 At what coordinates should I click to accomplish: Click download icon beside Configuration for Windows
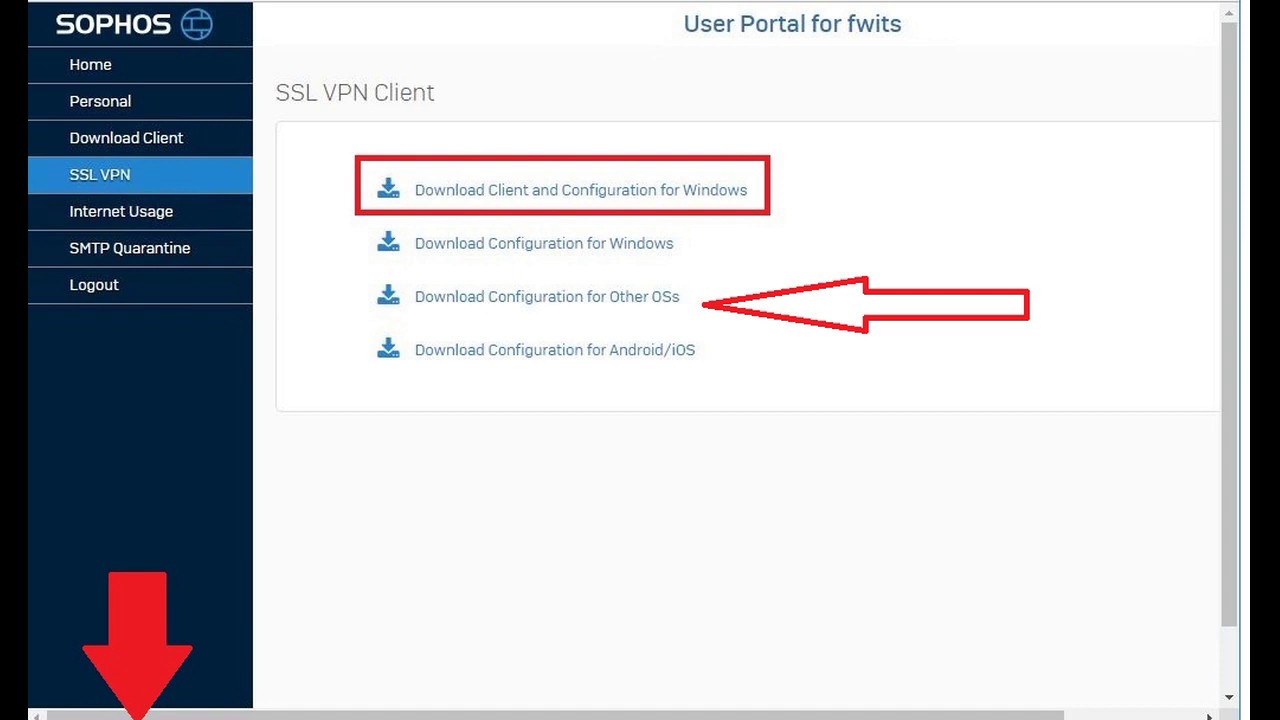(x=388, y=241)
